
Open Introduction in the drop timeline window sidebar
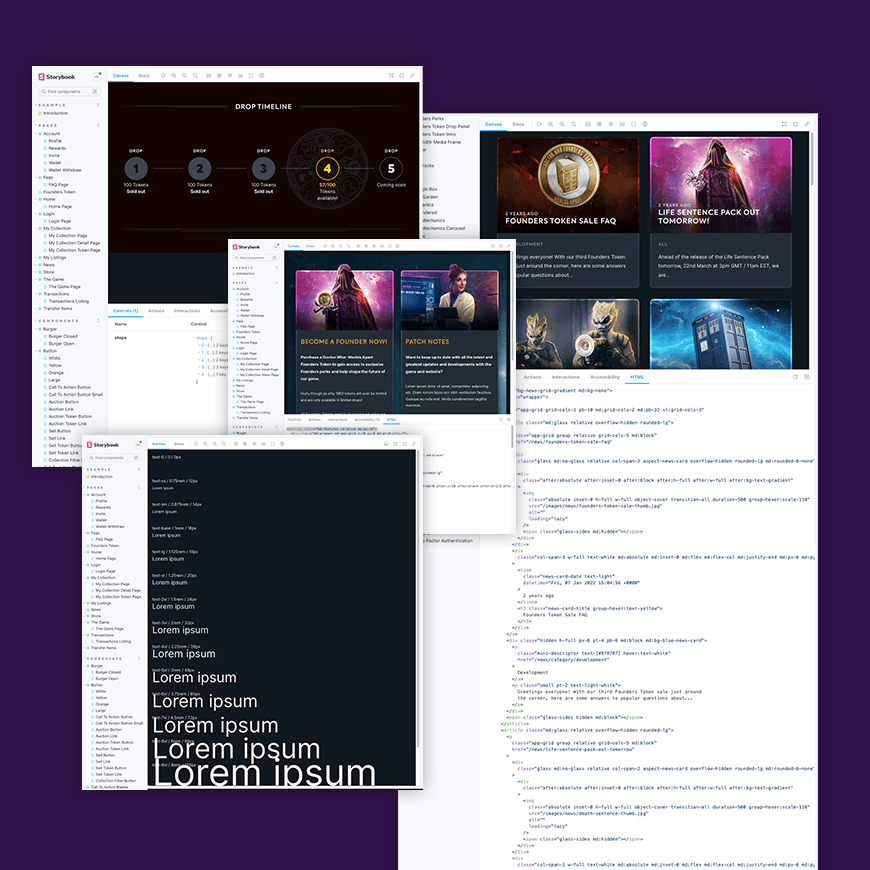pyautogui.click(x=53, y=113)
